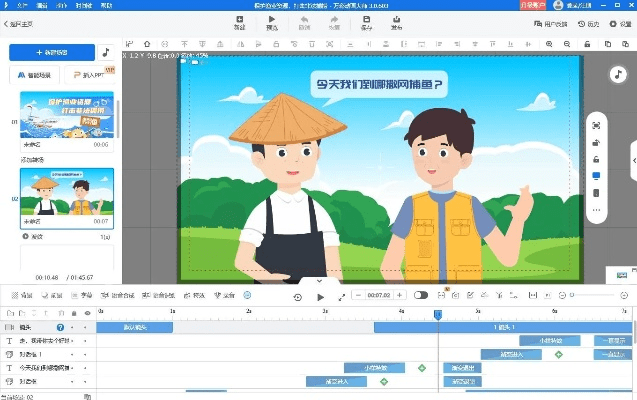Toggle the eye visibility icon in timeline header
Image resolution: width=637 pixels, height=400 pixels.
86,313
